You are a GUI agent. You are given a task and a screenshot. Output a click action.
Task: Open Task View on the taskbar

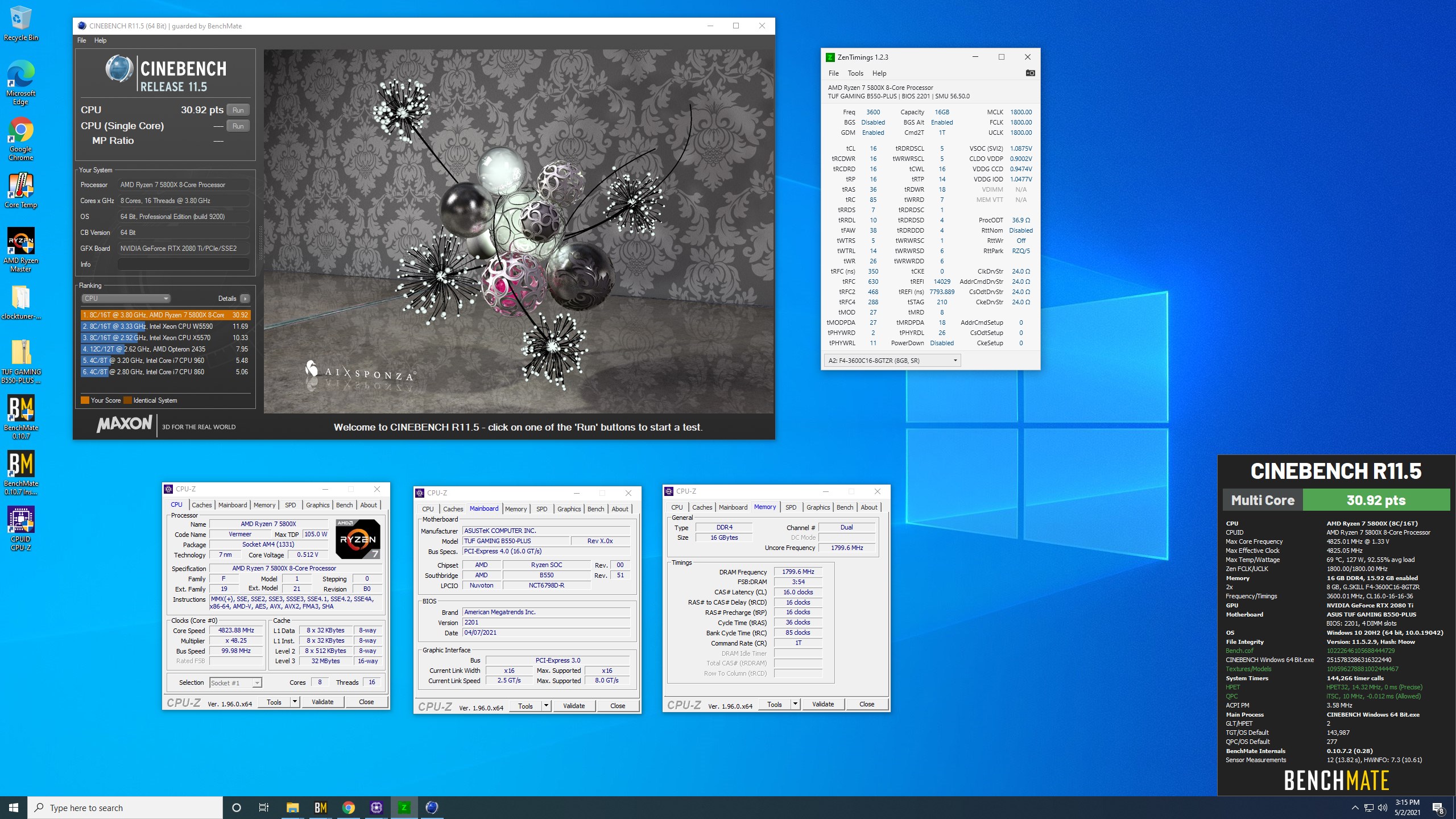[264, 808]
